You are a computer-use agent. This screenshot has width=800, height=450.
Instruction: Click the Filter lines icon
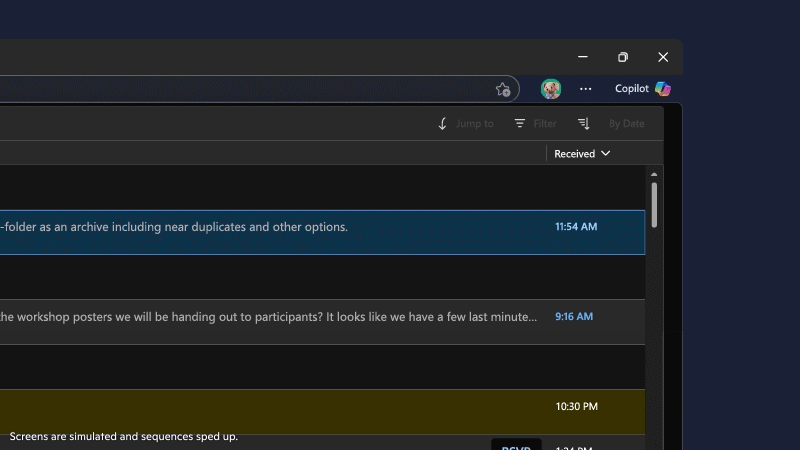pyautogui.click(x=520, y=124)
